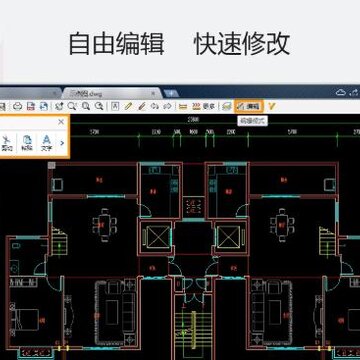Viewport: 360px width, 360px height.
Task: Click the share icon next to cloud
Action: 355,92
